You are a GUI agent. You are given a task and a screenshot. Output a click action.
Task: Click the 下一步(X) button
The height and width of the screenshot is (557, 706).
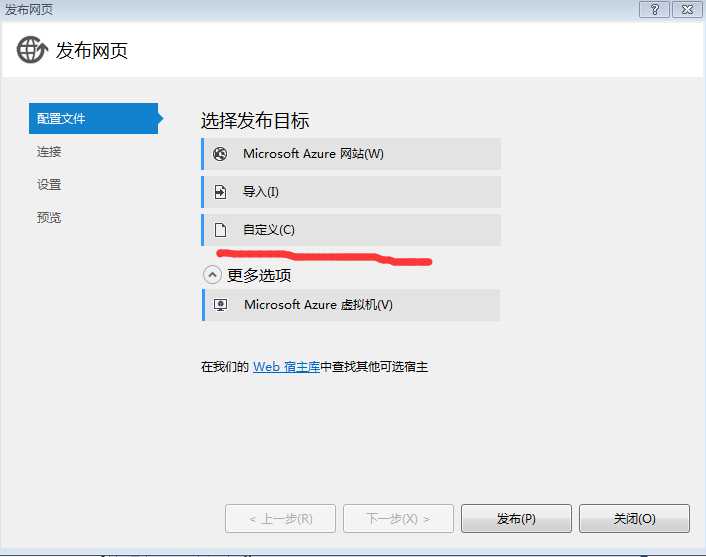[398, 519]
